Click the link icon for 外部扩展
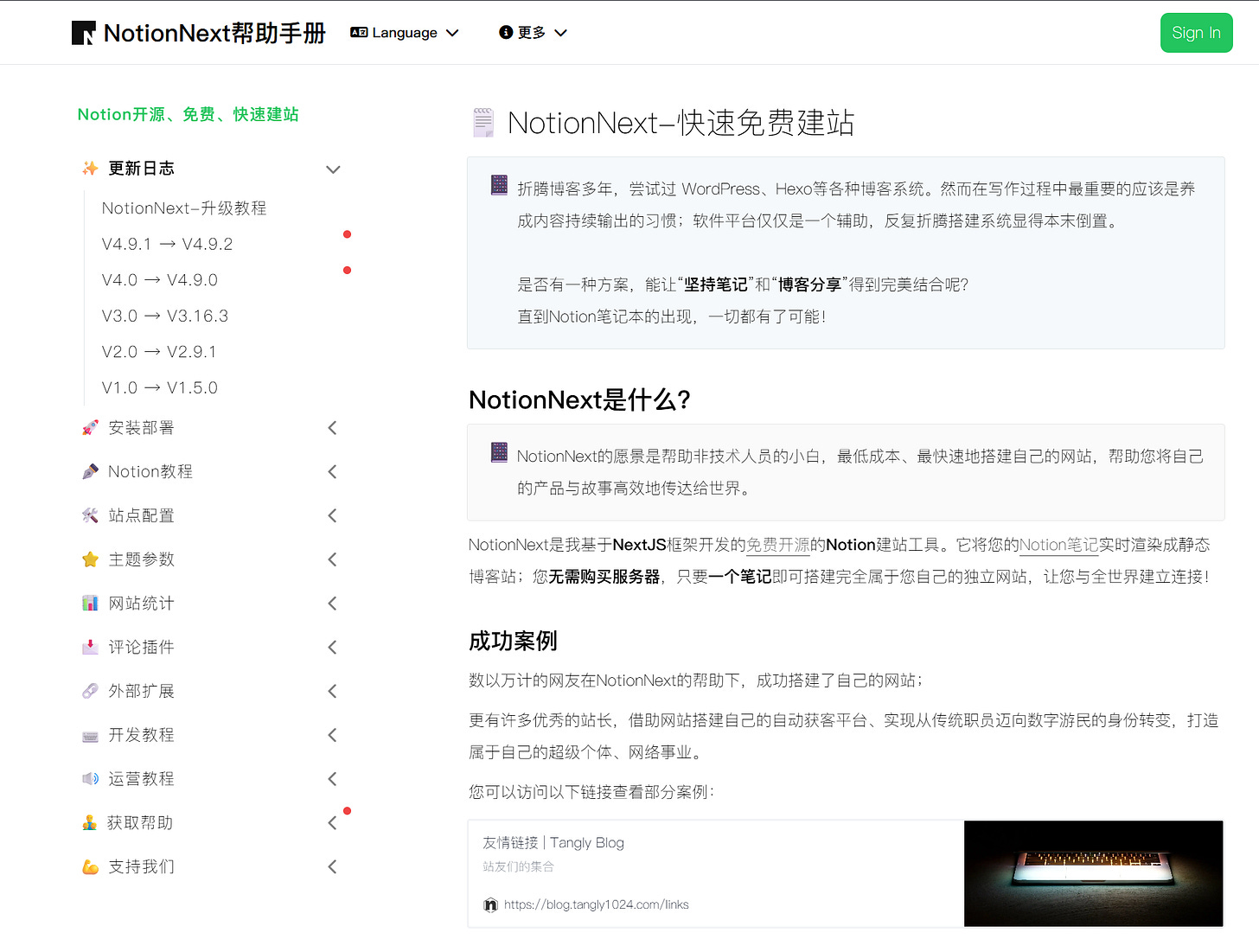This screenshot has width=1259, height=952. 90,691
